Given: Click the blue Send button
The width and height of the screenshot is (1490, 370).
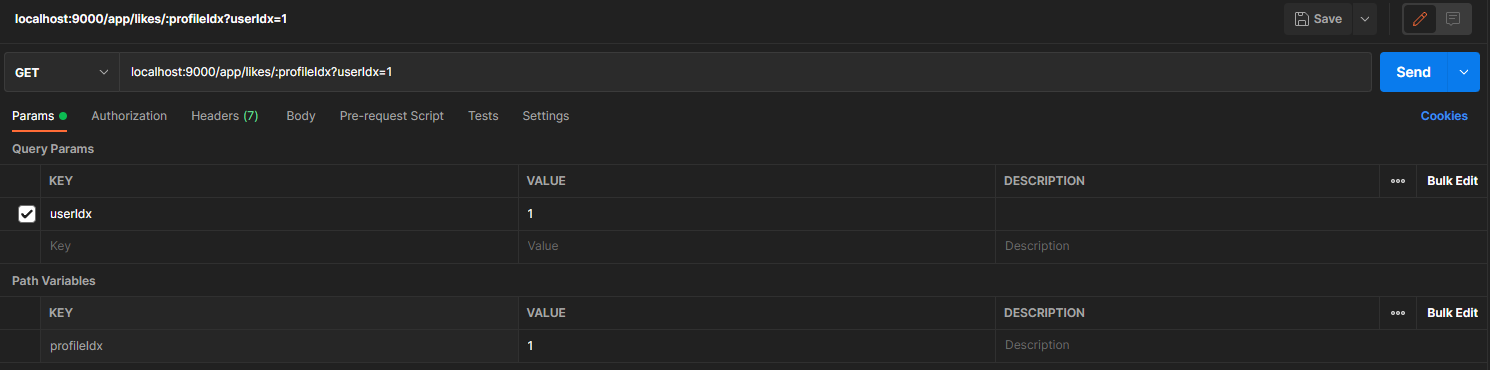Looking at the screenshot, I should pos(1414,72).
